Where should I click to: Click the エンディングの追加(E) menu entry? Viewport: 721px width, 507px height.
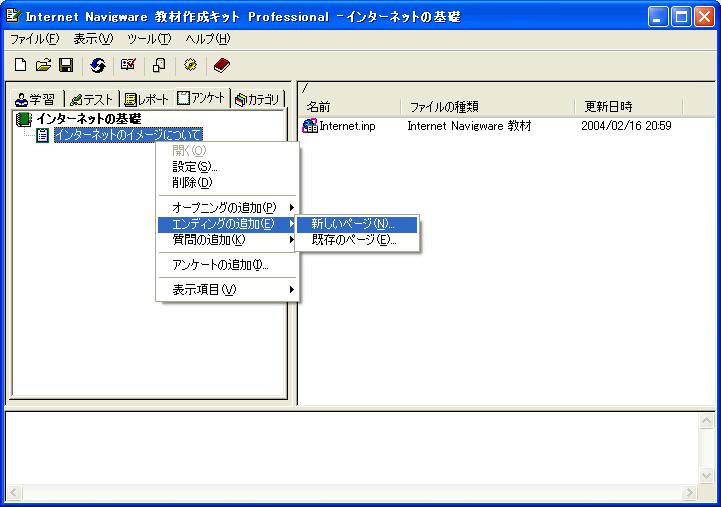[228, 224]
